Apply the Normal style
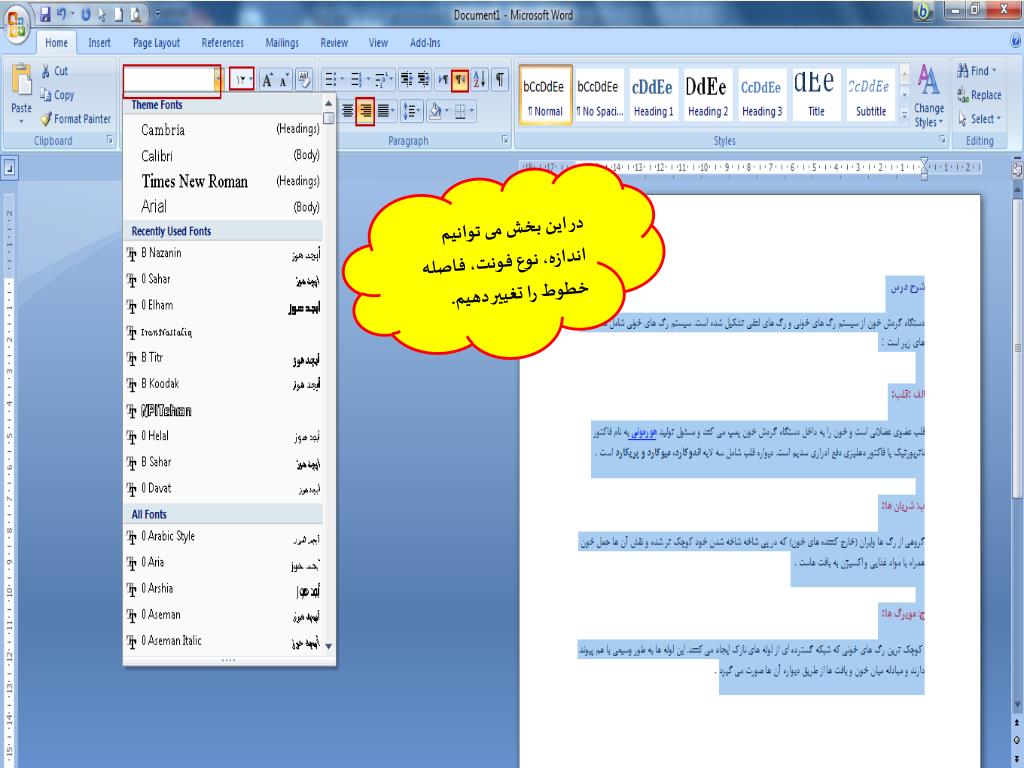Screen dimensions: 1024x768 pos(545,95)
